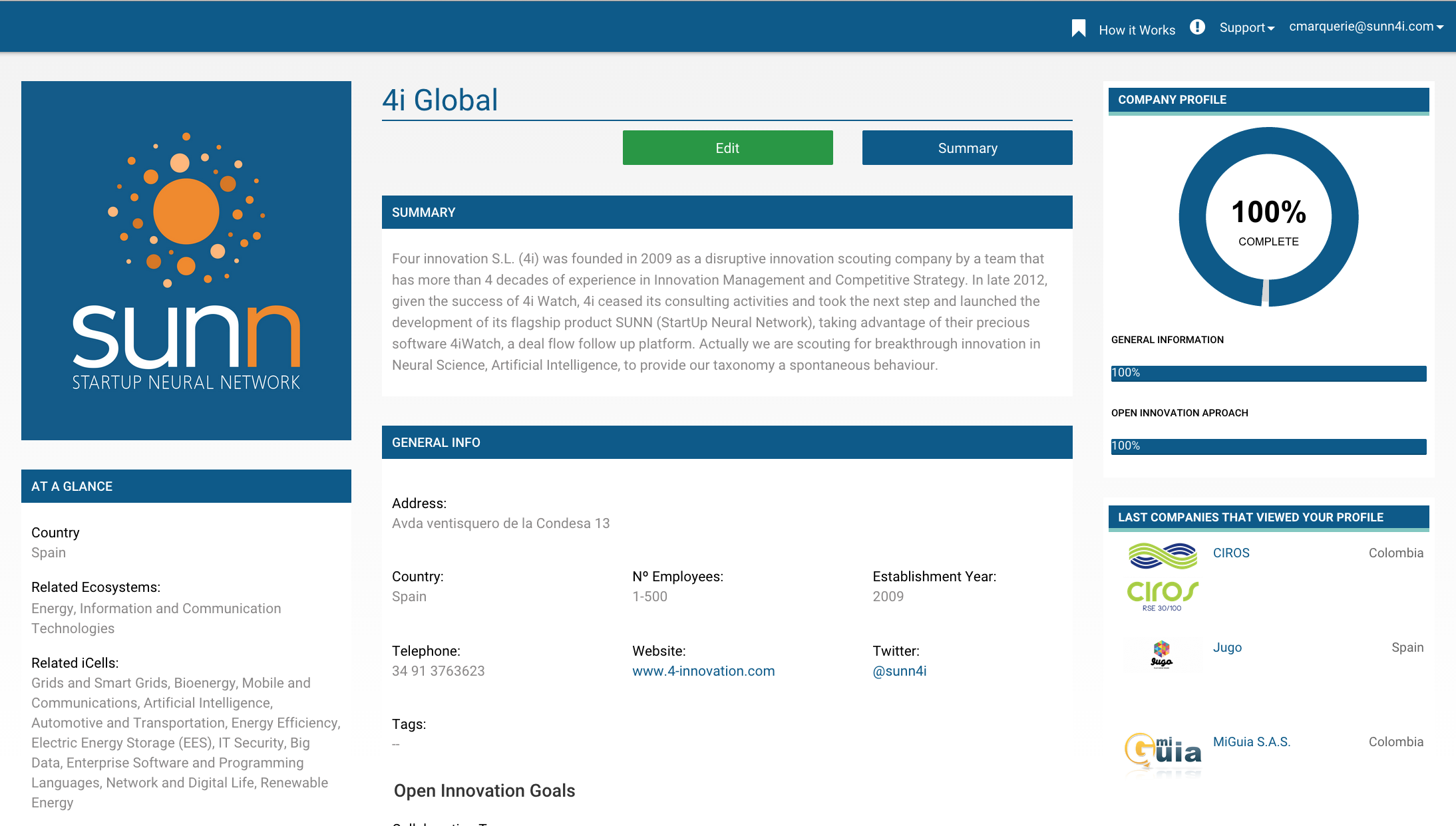Click the bookmark icon in the header
1456x826 pixels.
point(1079,28)
